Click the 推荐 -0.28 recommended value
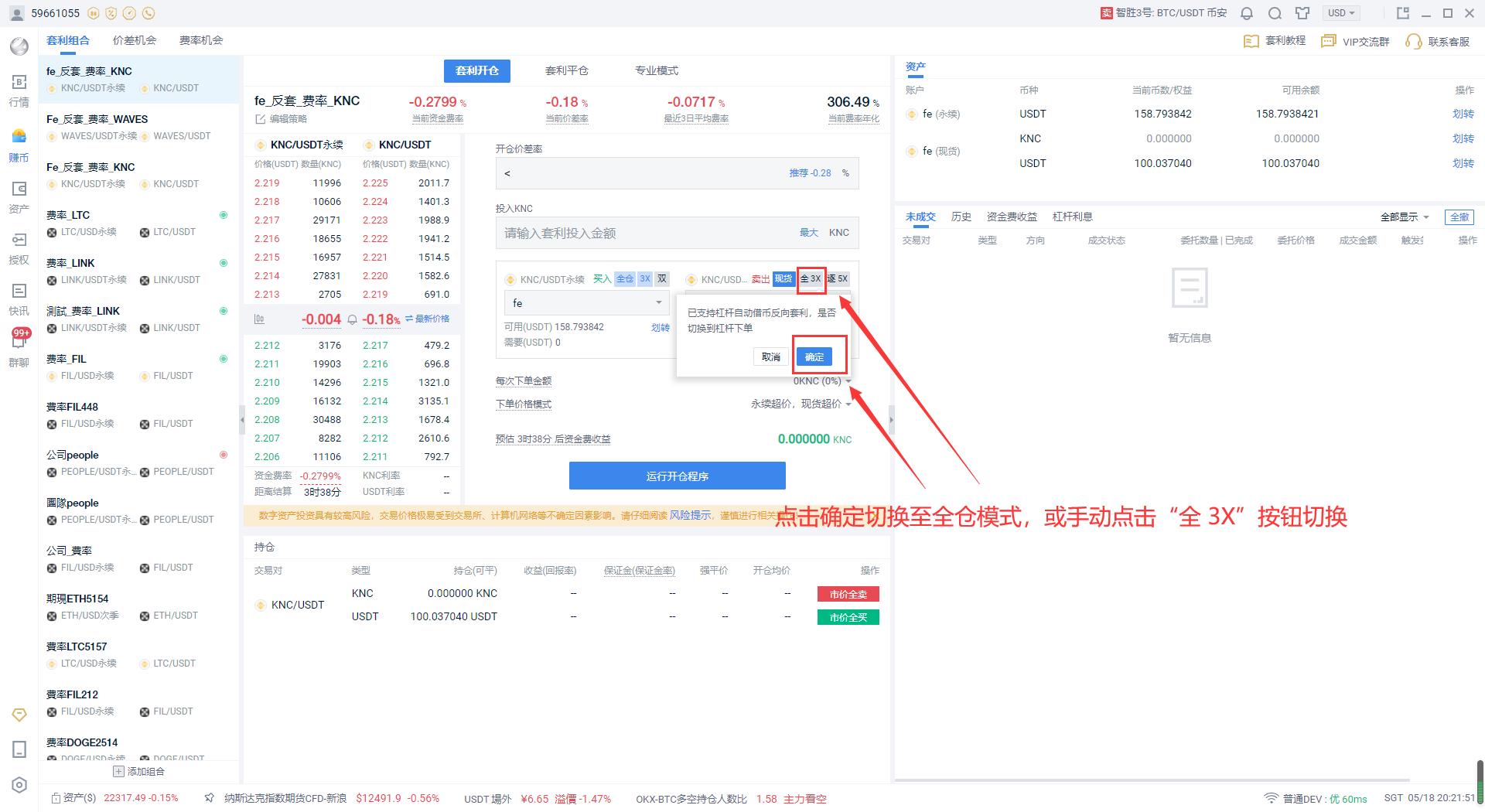Viewport: 1485px width, 812px height. 810,174
